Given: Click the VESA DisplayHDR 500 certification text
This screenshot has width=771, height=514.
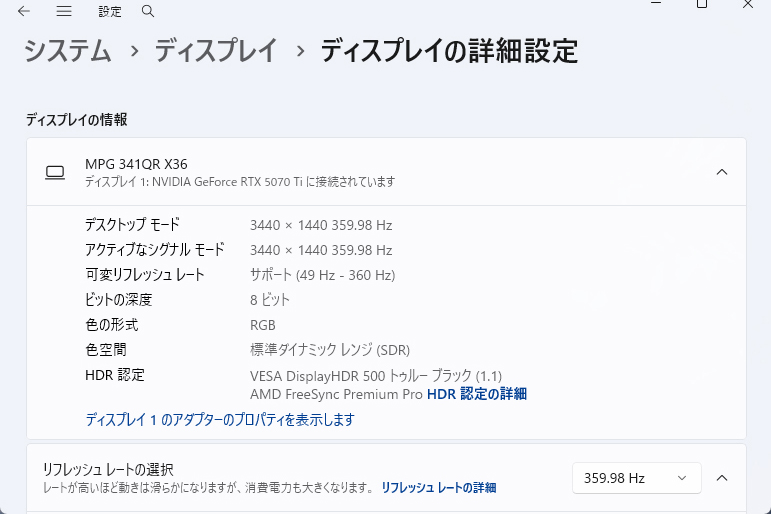Looking at the screenshot, I should pyautogui.click(x=376, y=376).
